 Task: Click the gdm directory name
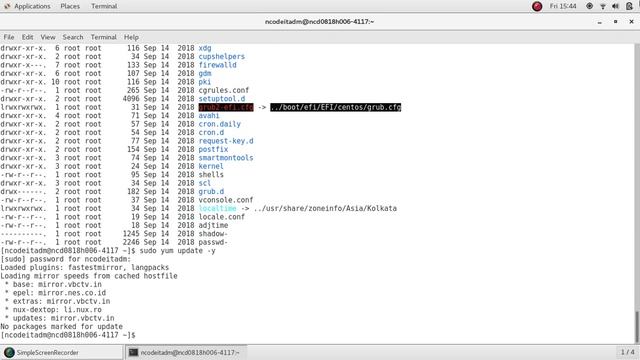[x=205, y=73]
